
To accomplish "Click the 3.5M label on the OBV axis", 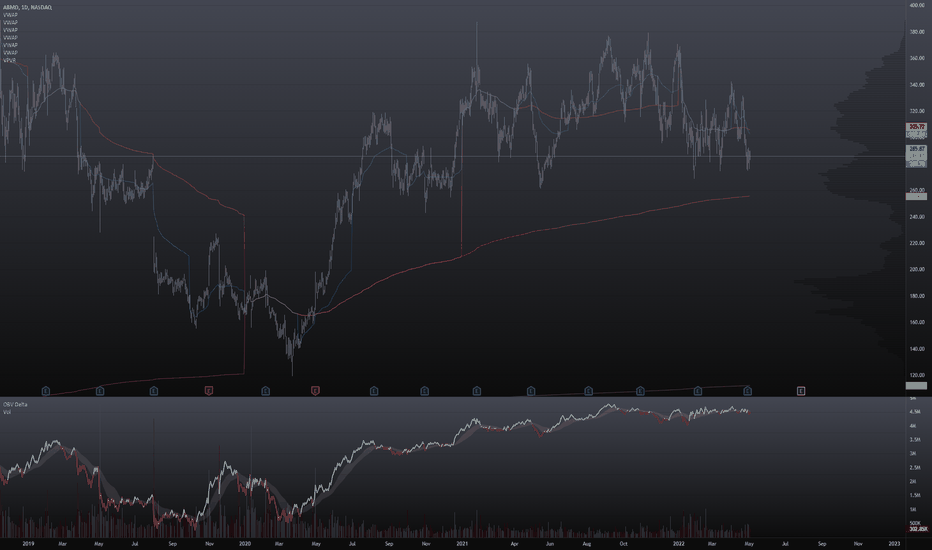I will 915,439.
